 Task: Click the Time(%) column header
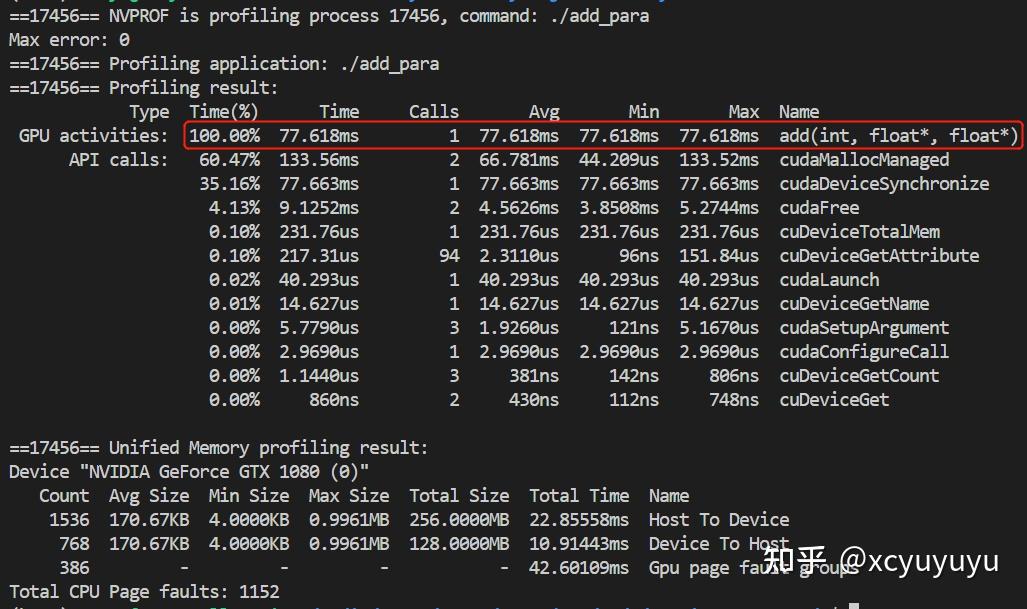[x=224, y=112]
